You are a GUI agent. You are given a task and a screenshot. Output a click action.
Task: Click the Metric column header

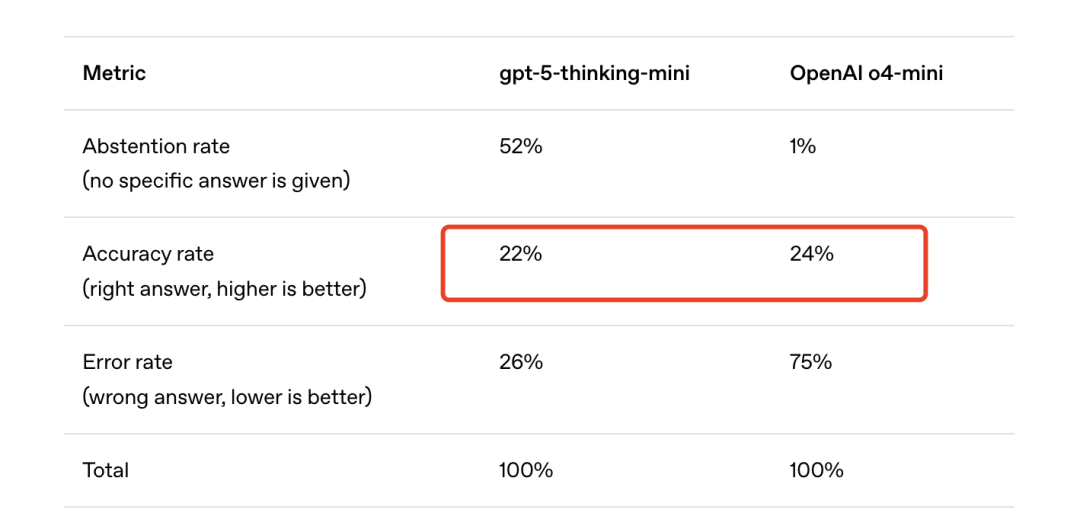pos(114,73)
